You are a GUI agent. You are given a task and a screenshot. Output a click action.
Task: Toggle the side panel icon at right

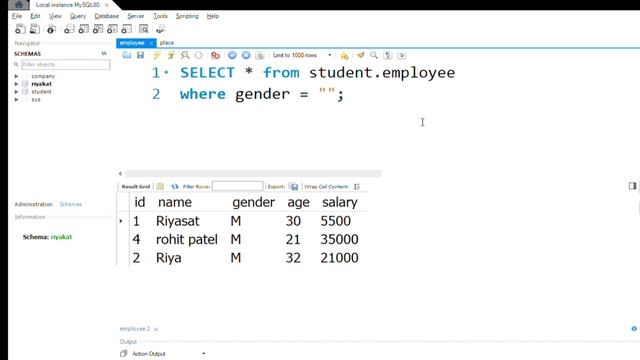[x=632, y=186]
